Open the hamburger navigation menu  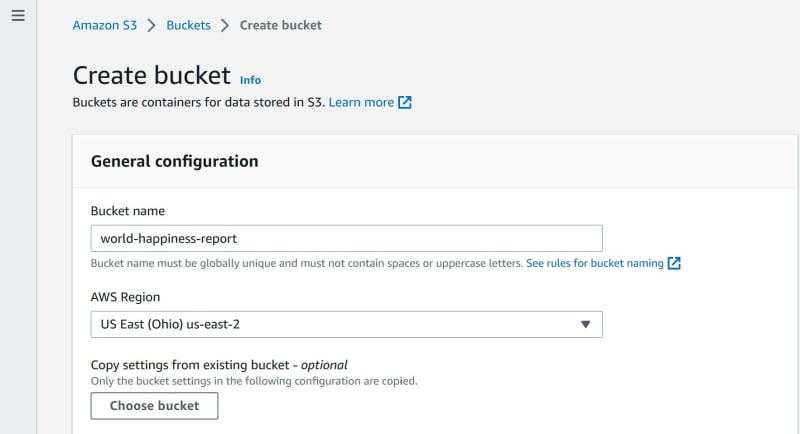coord(18,15)
